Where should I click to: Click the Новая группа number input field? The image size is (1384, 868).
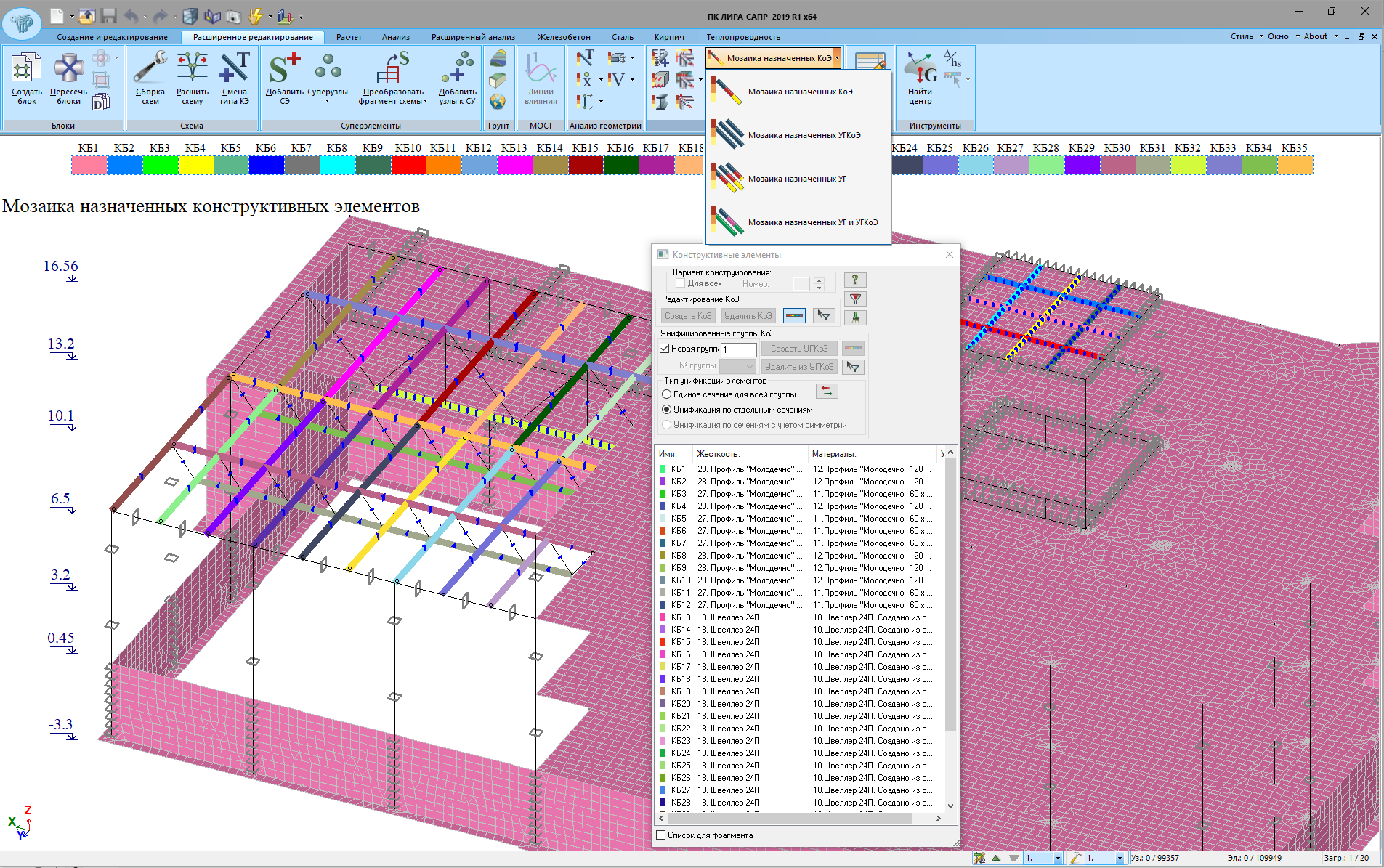tap(738, 349)
